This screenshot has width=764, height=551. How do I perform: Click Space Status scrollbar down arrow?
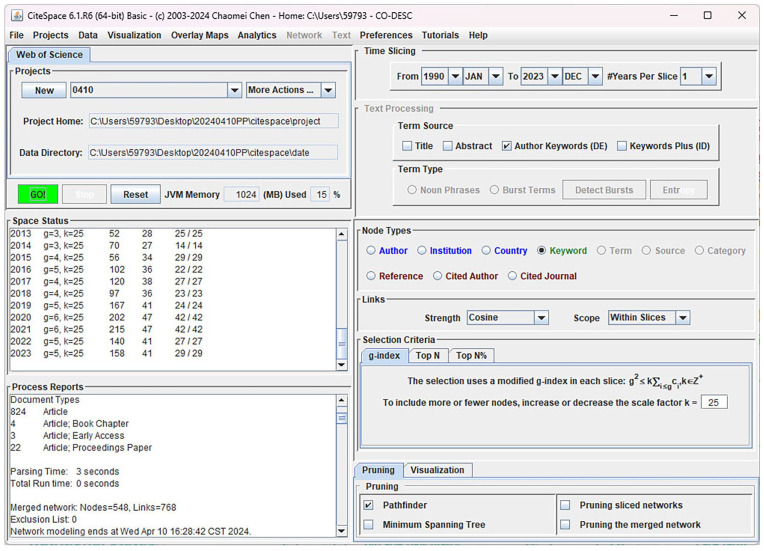pos(342,365)
